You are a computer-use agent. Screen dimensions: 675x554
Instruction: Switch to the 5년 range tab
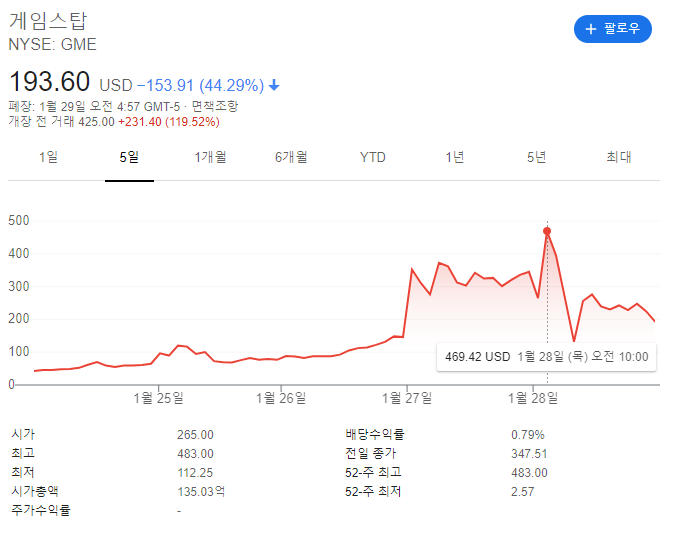(x=536, y=157)
